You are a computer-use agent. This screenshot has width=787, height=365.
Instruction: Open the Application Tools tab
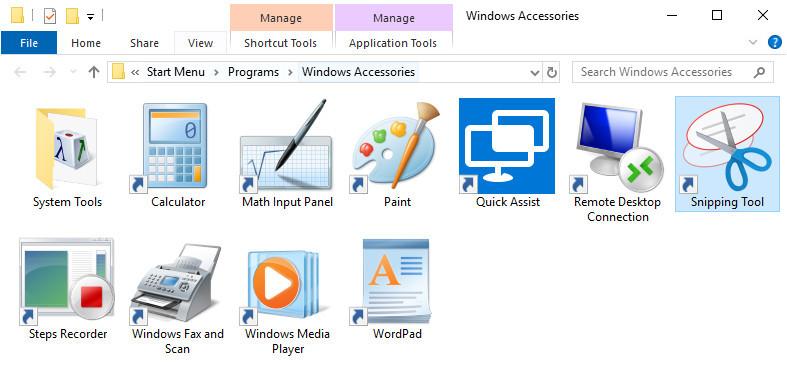point(393,43)
